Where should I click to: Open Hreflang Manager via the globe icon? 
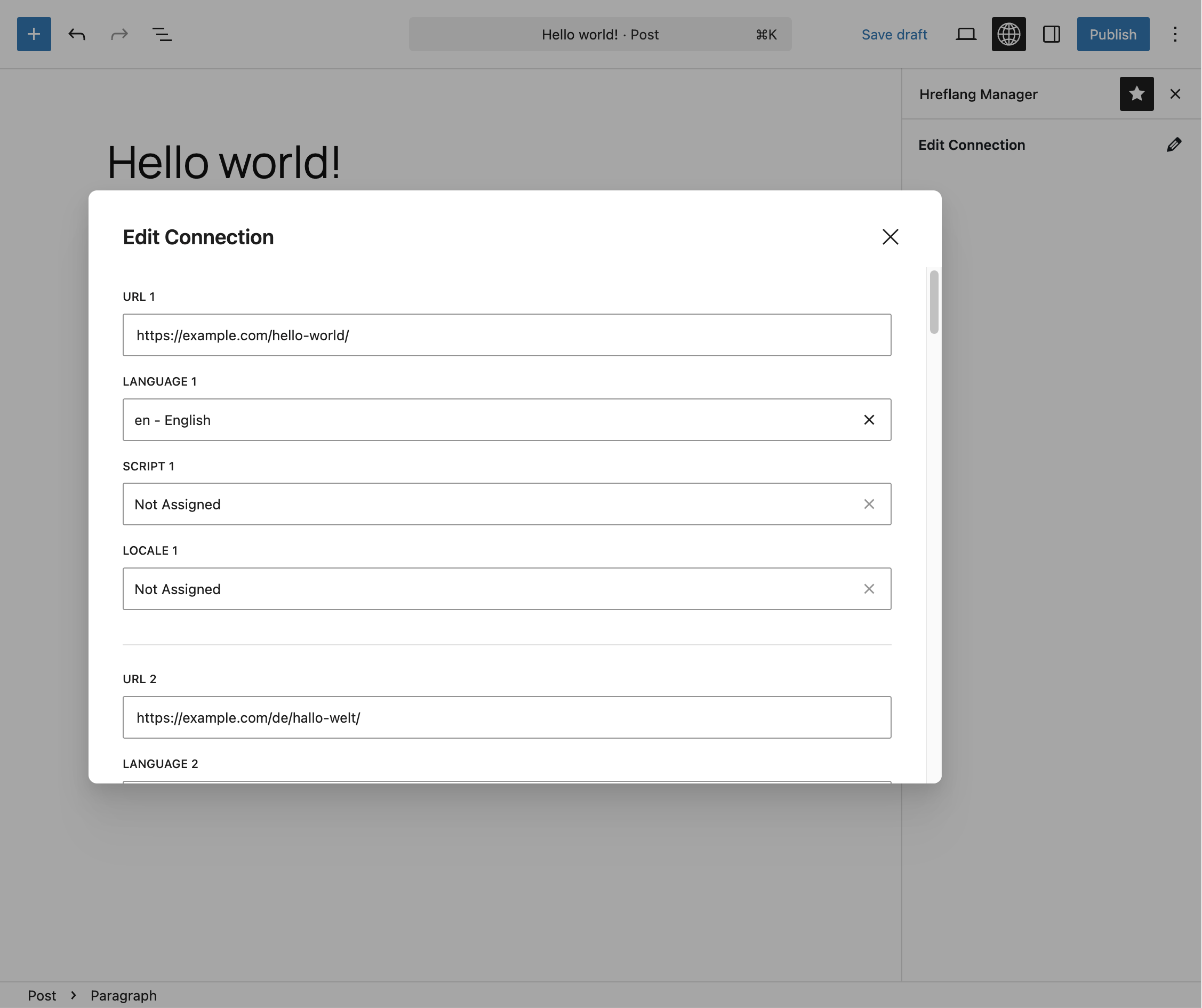pyautogui.click(x=1008, y=34)
